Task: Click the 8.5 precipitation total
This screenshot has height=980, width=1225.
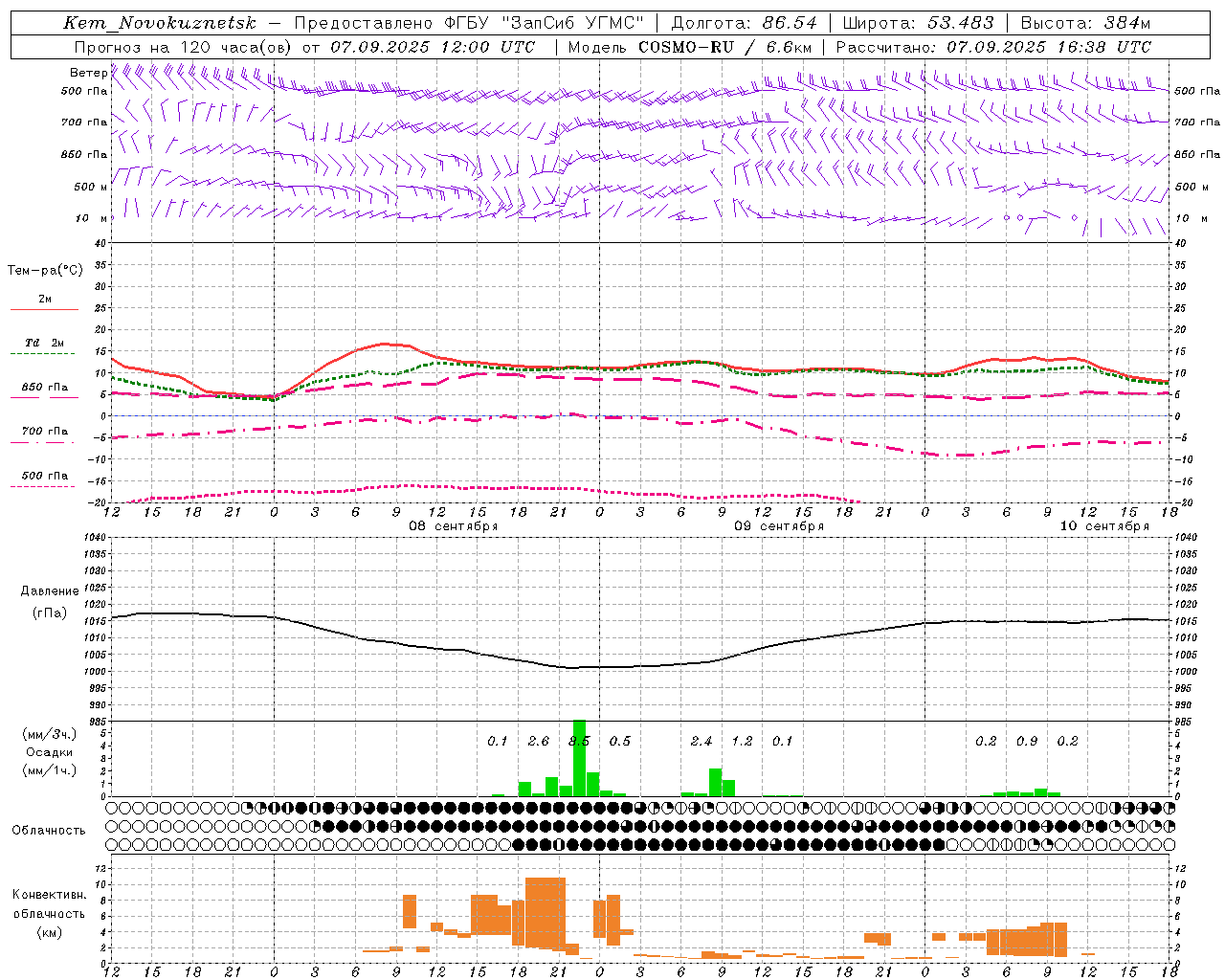Action: [579, 742]
